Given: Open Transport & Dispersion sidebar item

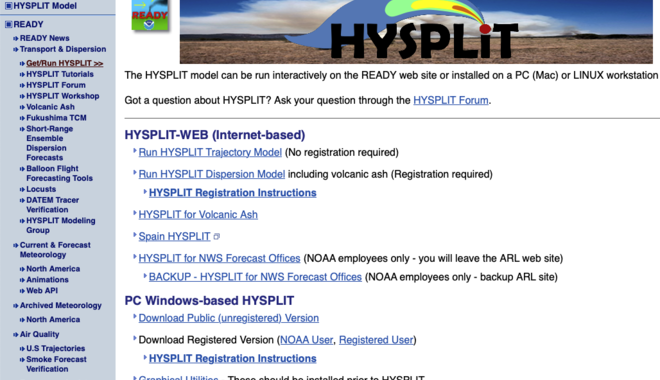Looking at the screenshot, I should (63, 49).
